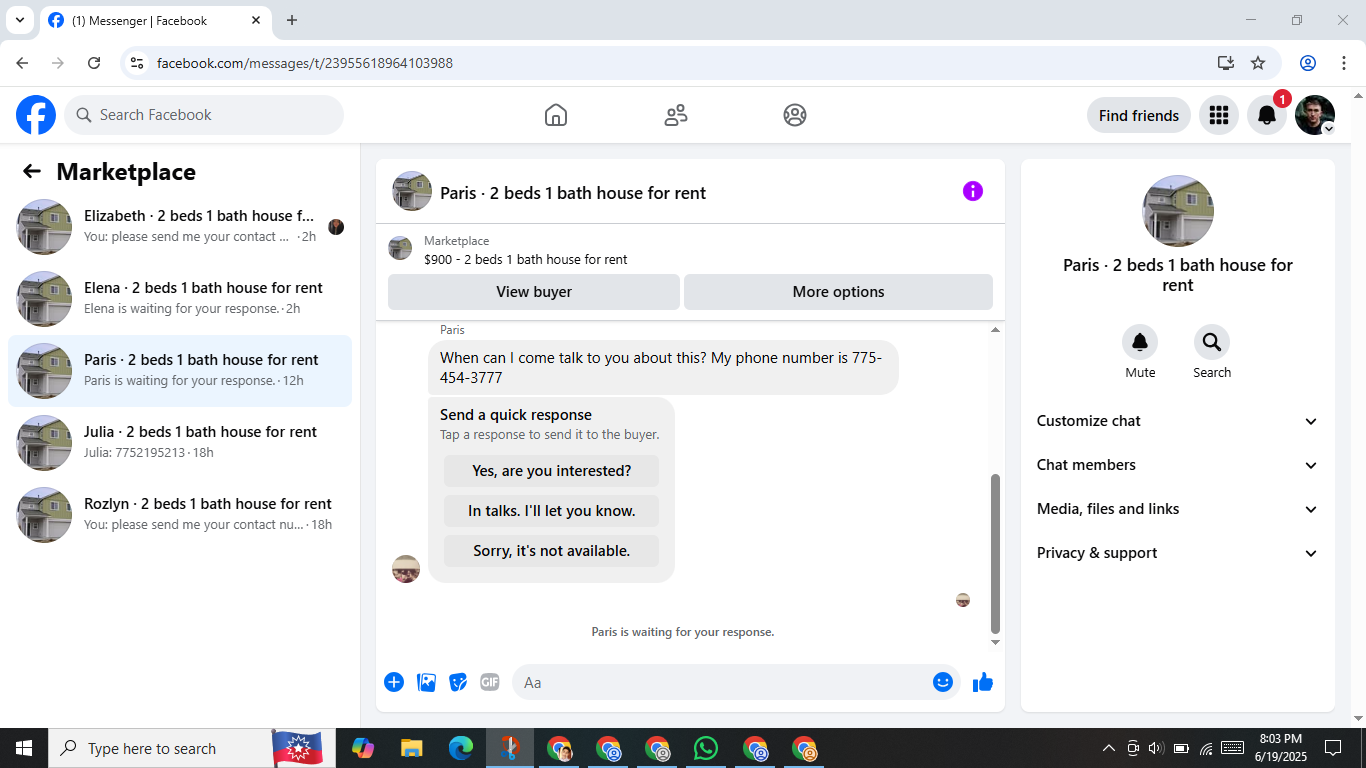
Task: Open the listing thumbnail in right panel
Action: pyautogui.click(x=1178, y=211)
